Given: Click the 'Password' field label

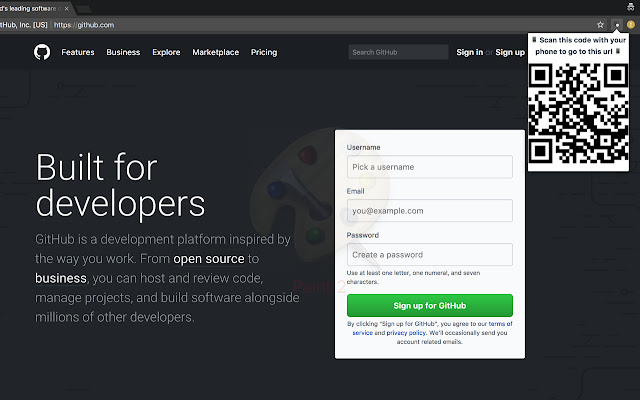Looking at the screenshot, I should [x=362, y=235].
